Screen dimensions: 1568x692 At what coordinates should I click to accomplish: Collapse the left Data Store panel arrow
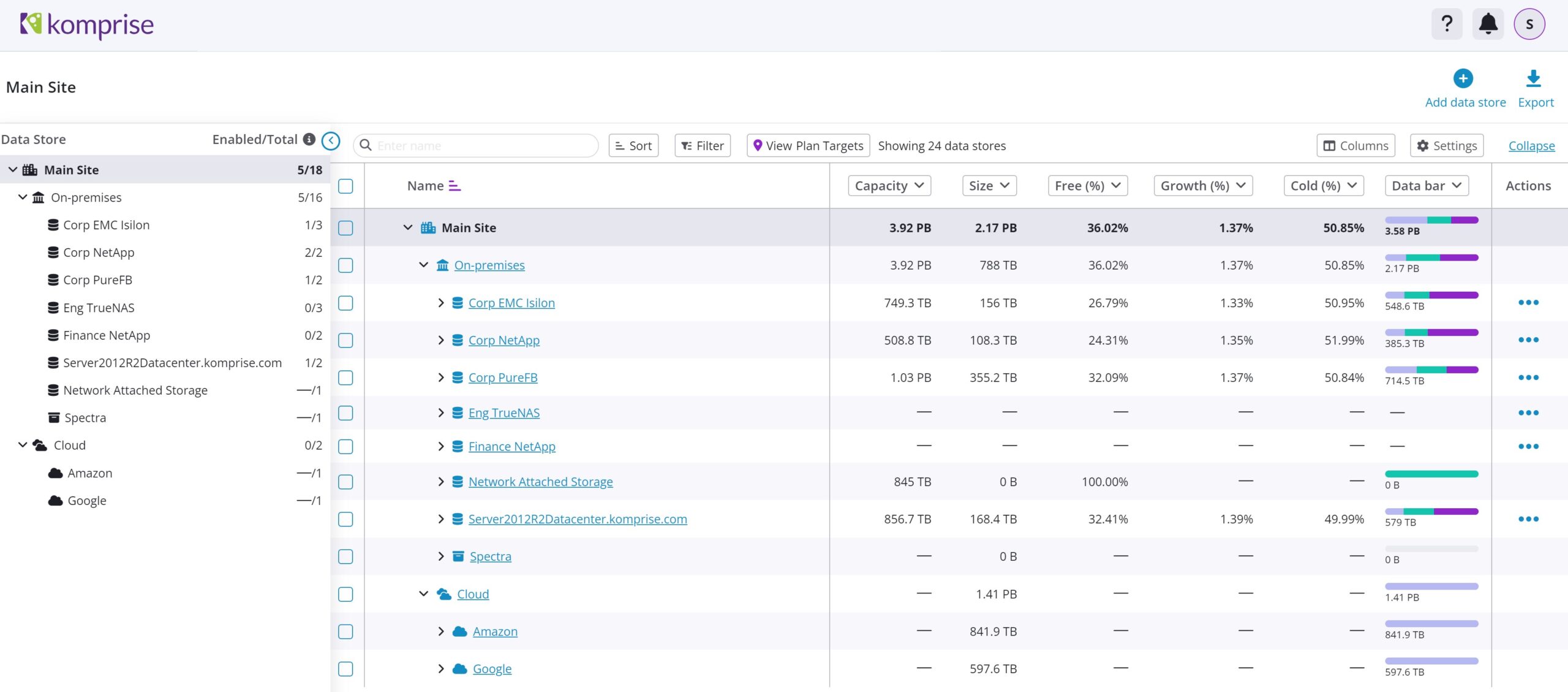click(x=331, y=141)
